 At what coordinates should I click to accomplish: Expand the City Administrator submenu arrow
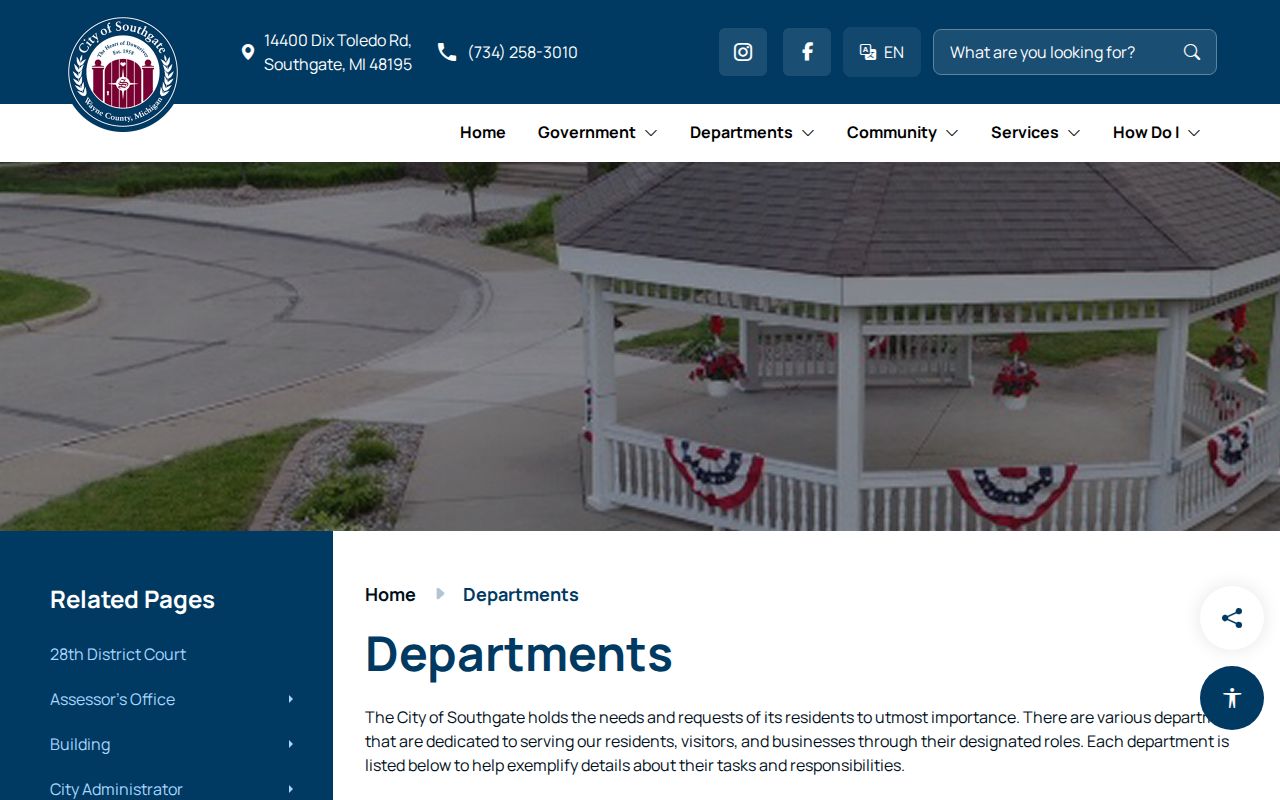pyautogui.click(x=291, y=789)
